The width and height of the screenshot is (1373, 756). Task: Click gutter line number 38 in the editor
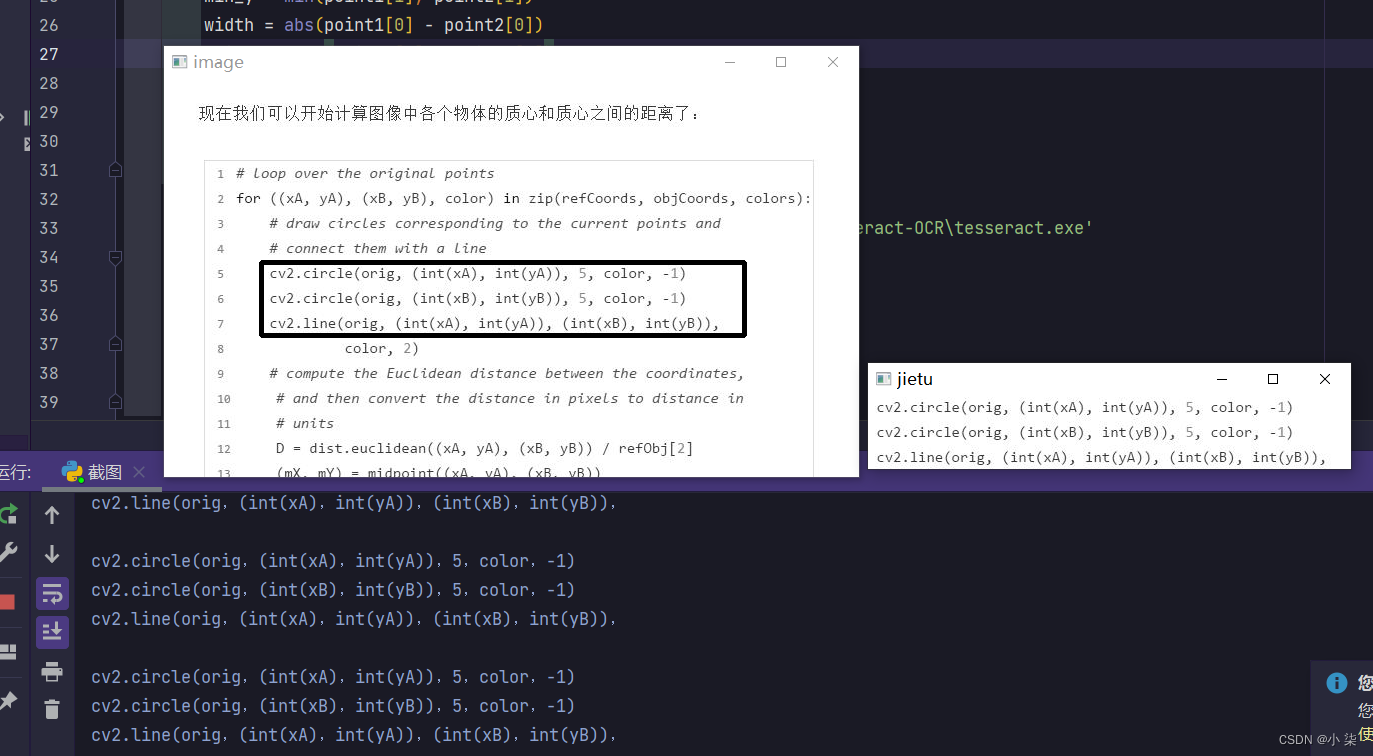pyautogui.click(x=49, y=373)
